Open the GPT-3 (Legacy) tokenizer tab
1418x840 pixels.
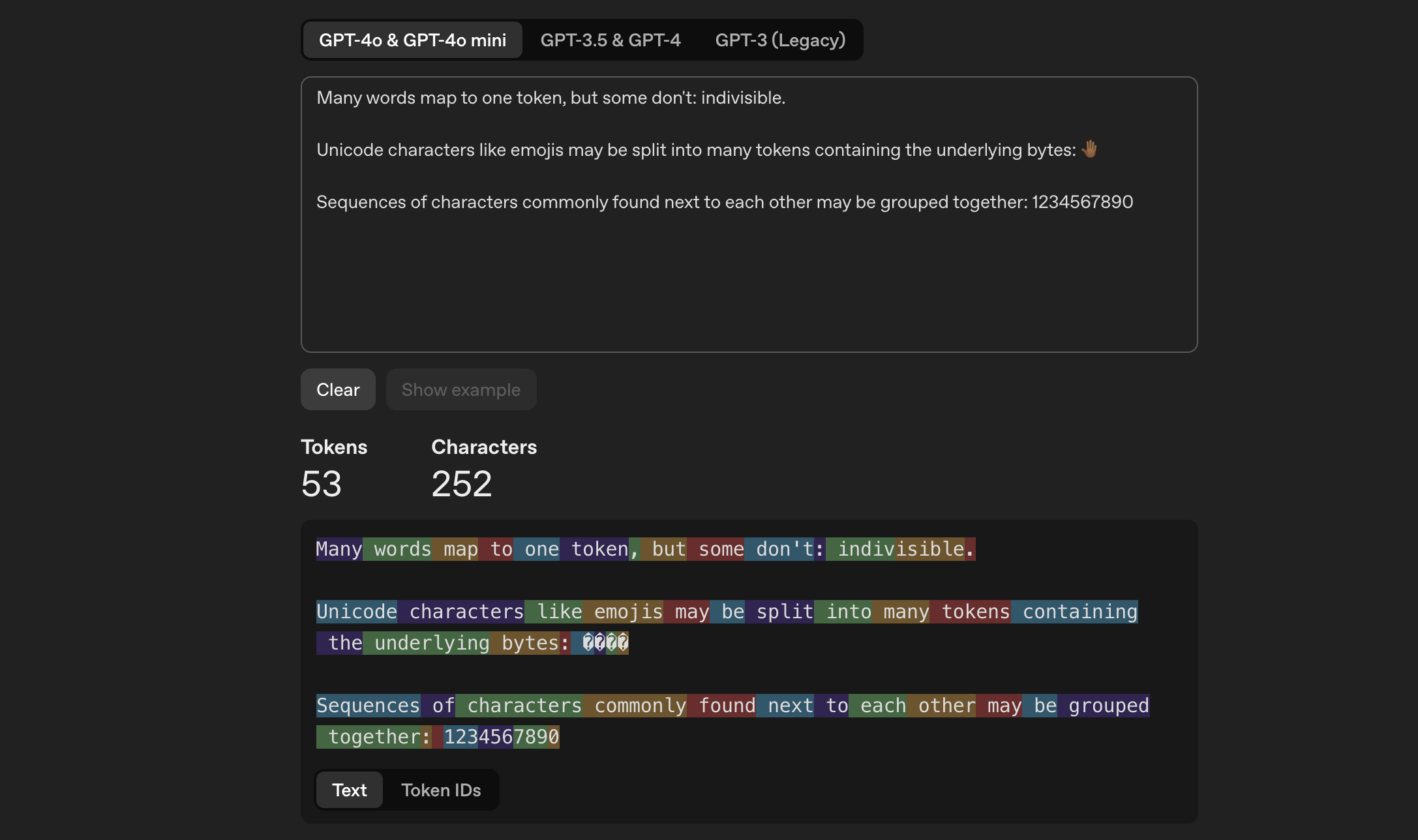click(x=780, y=40)
